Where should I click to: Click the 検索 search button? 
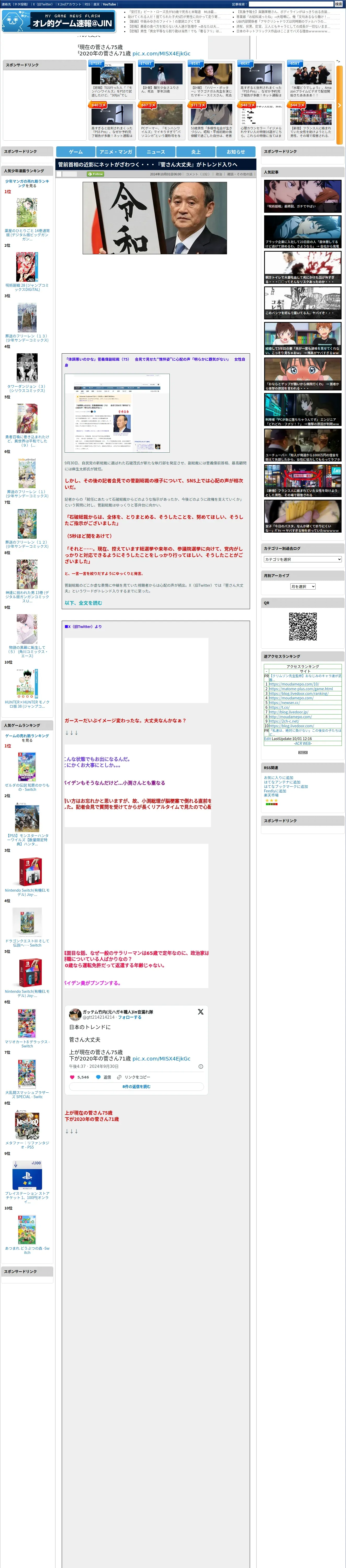[338, 4]
